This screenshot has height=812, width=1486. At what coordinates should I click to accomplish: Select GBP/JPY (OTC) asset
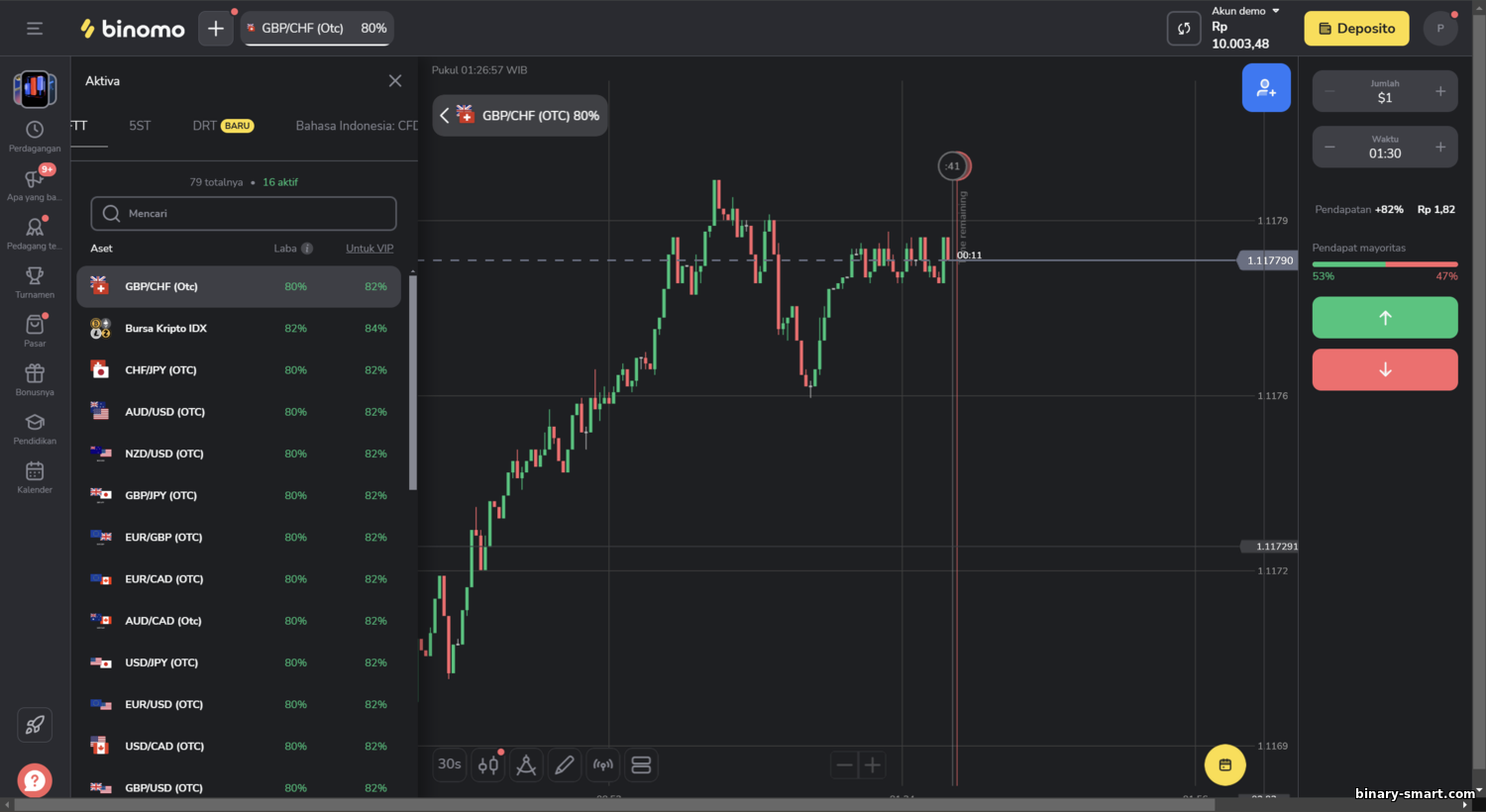239,495
